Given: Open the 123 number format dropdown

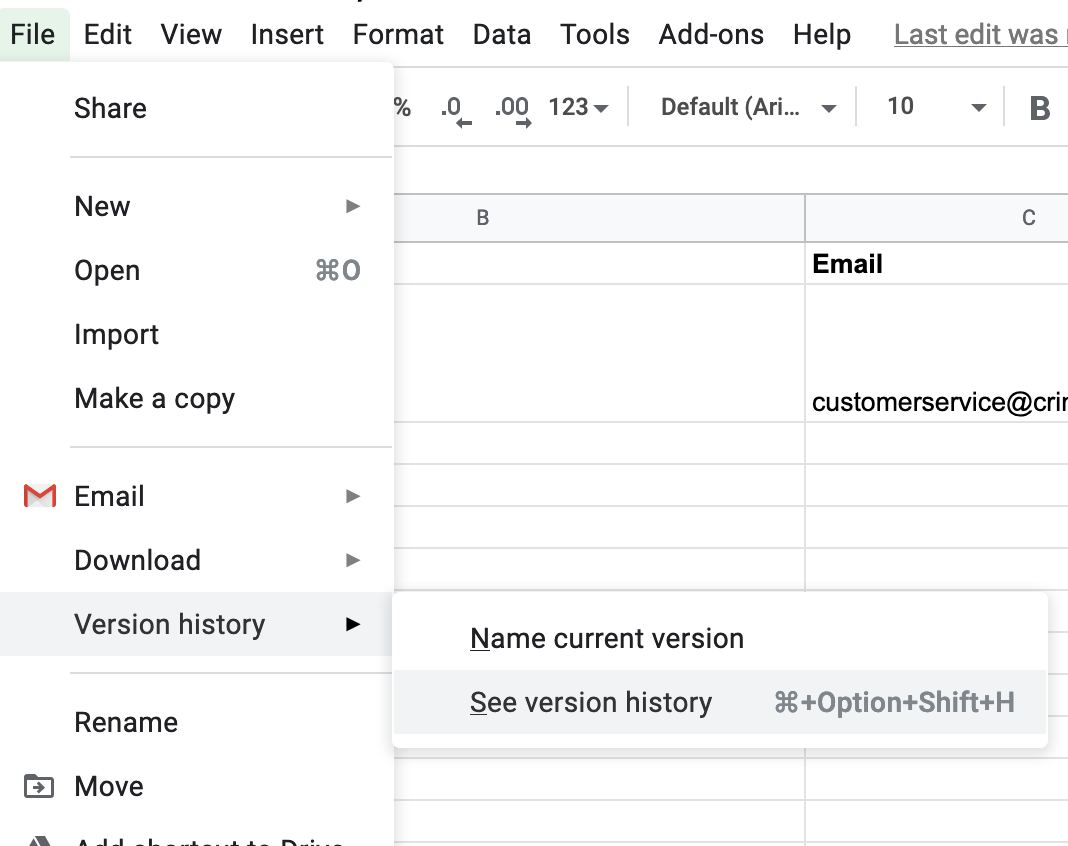Looking at the screenshot, I should pos(578,108).
